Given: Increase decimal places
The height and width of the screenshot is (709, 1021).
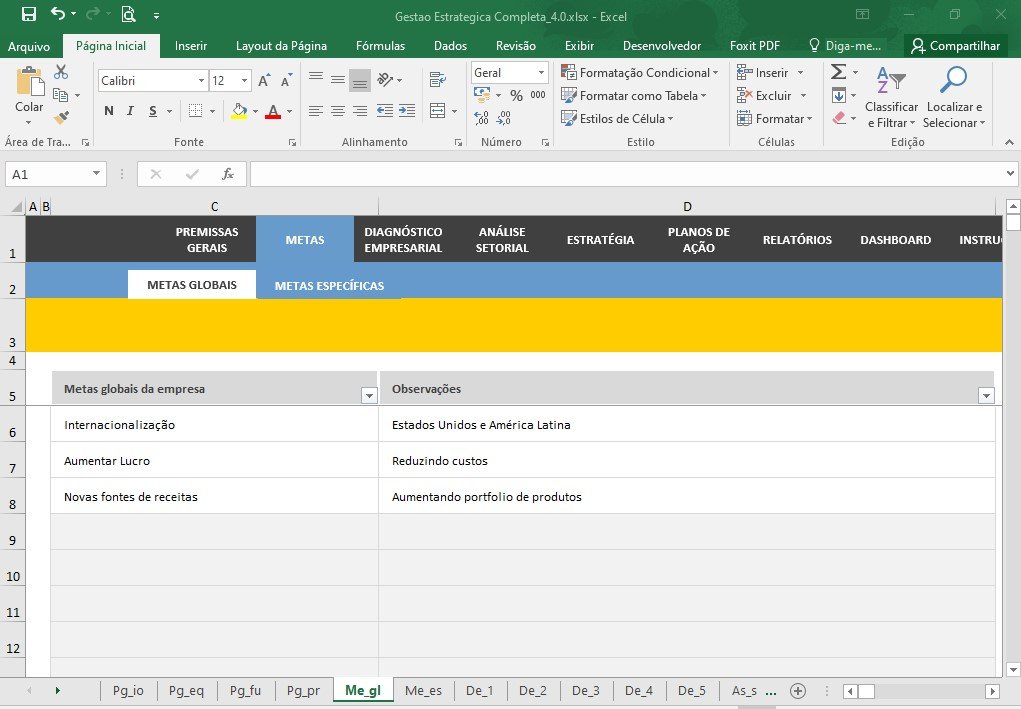Looking at the screenshot, I should pos(481,118).
